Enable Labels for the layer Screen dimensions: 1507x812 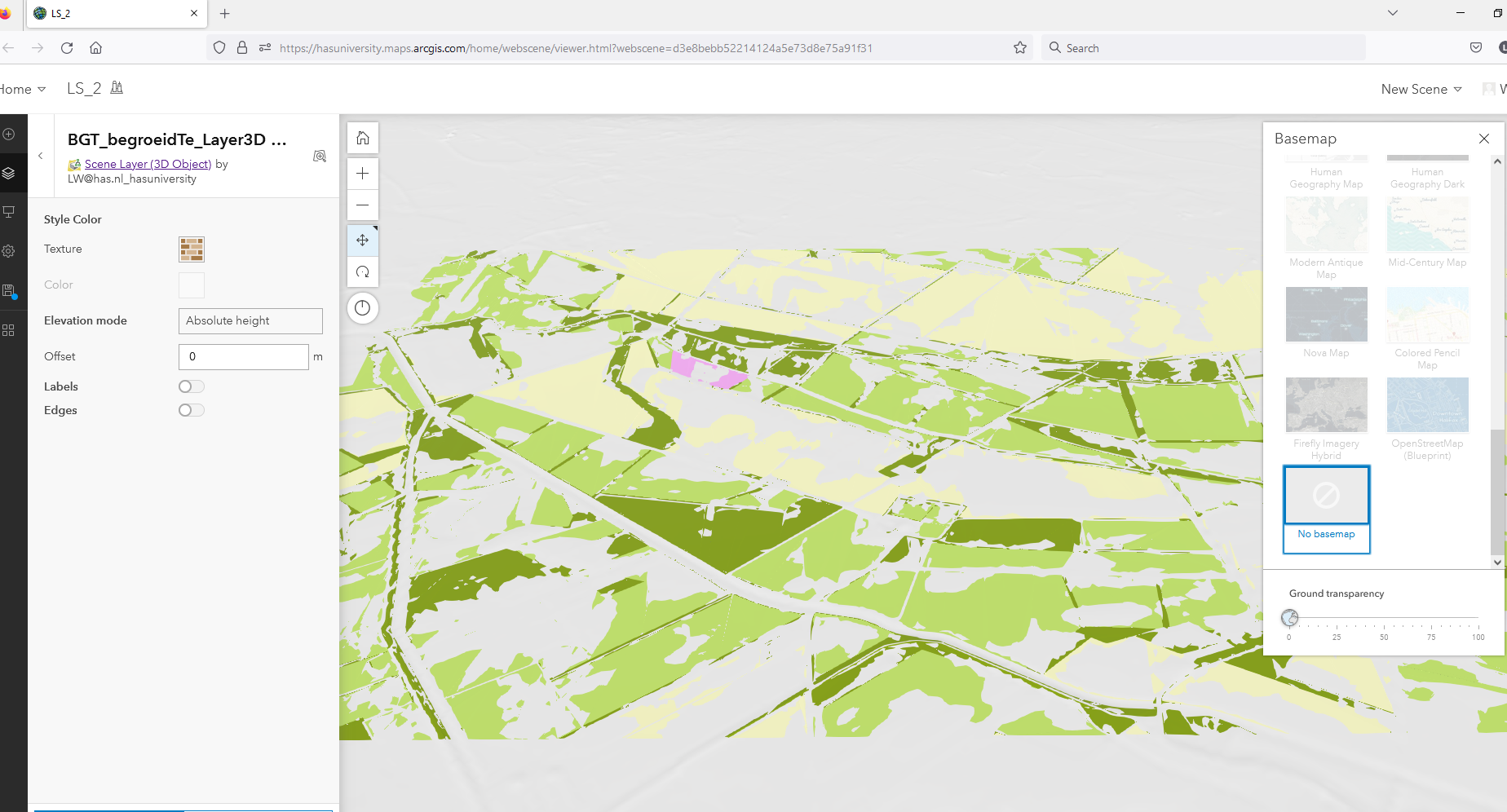tap(191, 386)
